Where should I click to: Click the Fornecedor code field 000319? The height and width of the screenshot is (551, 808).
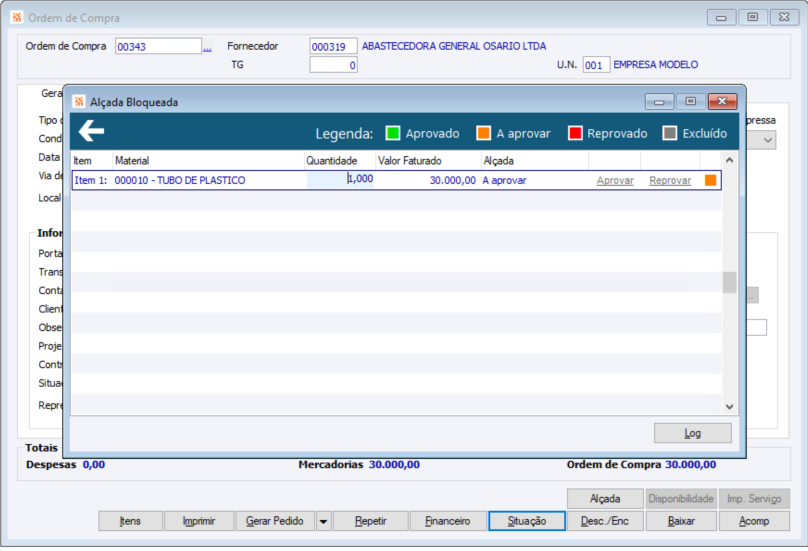tap(333, 46)
